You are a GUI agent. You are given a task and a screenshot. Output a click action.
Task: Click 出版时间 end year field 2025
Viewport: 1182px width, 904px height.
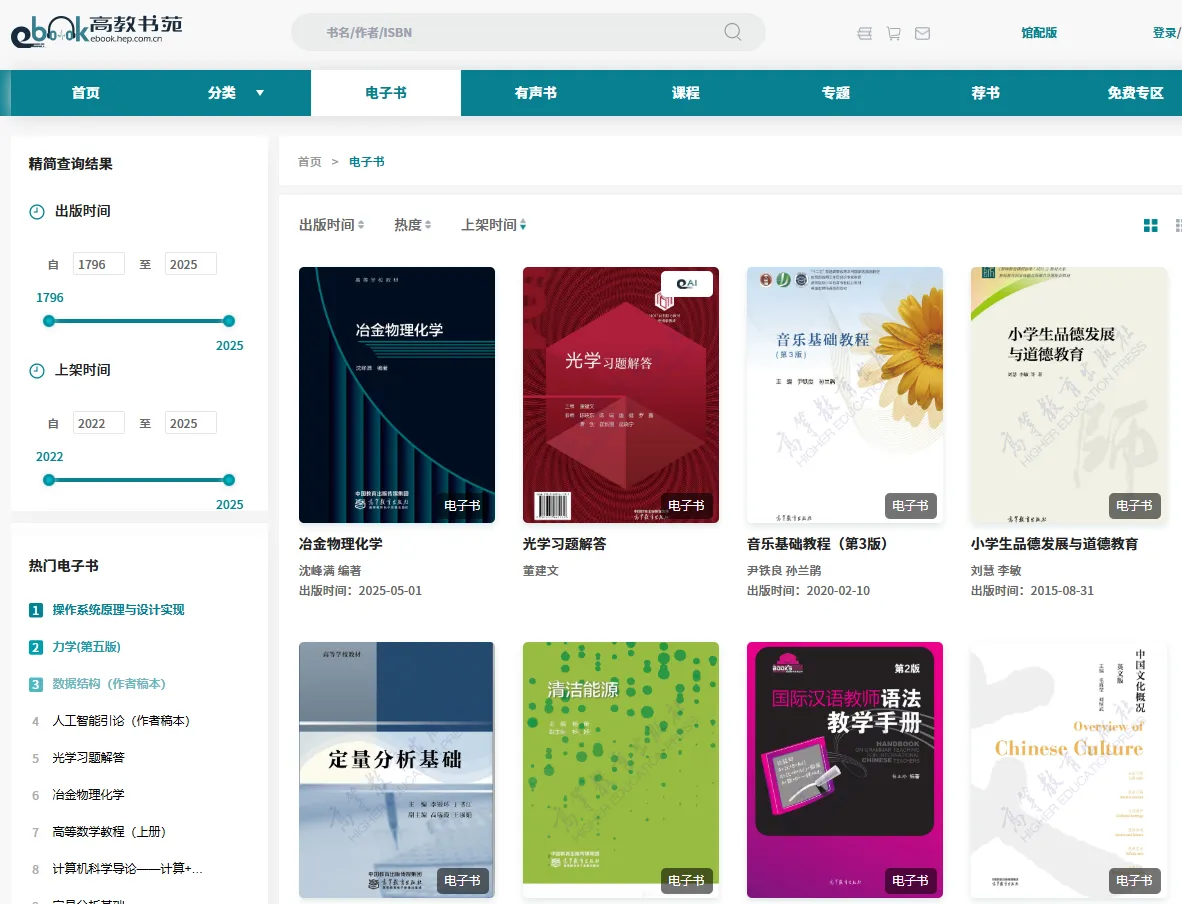(191, 265)
